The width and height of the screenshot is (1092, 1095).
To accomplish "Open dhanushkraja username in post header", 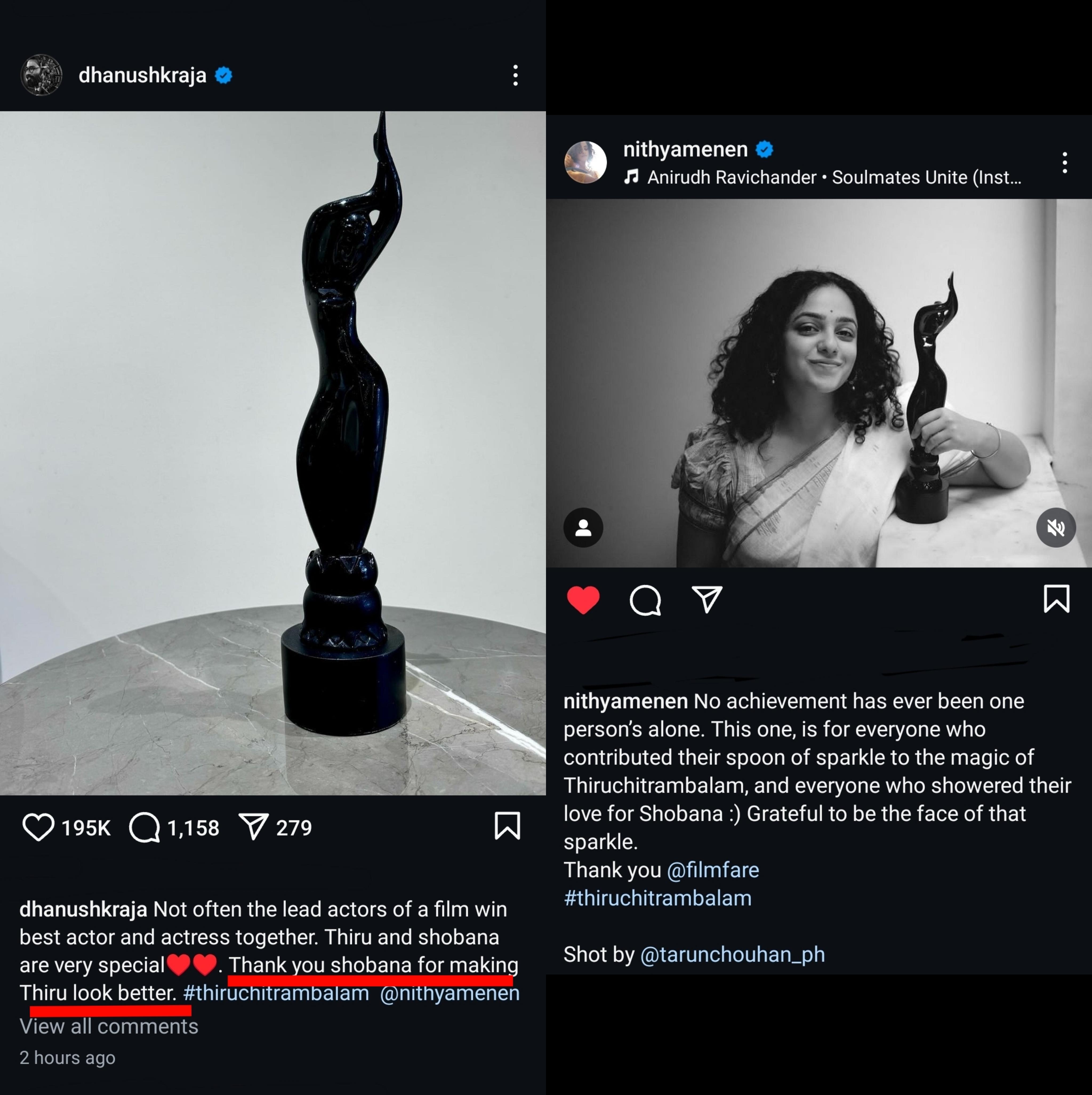I will coord(142,75).
